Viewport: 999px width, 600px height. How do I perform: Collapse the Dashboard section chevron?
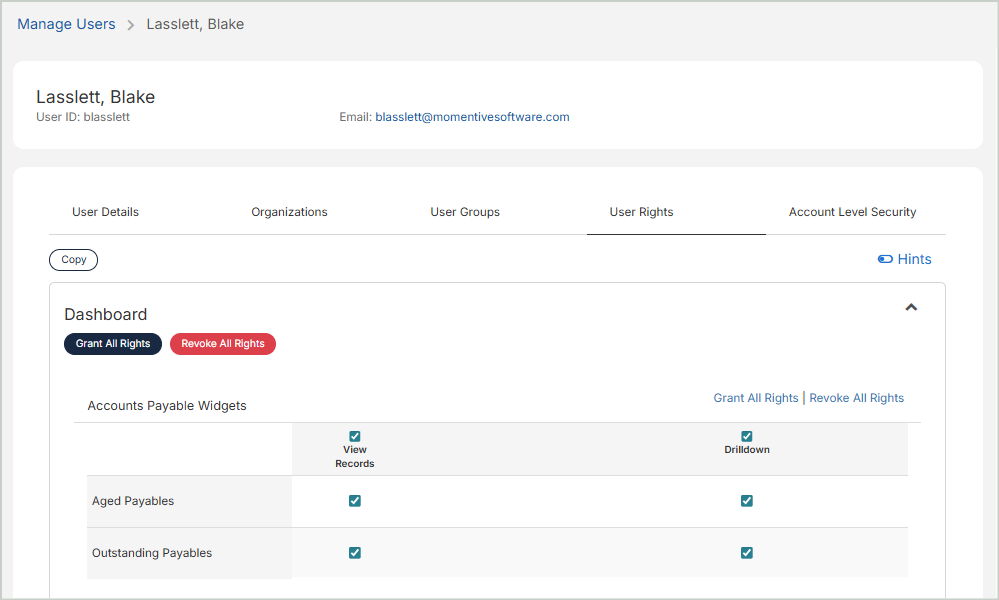tap(911, 307)
